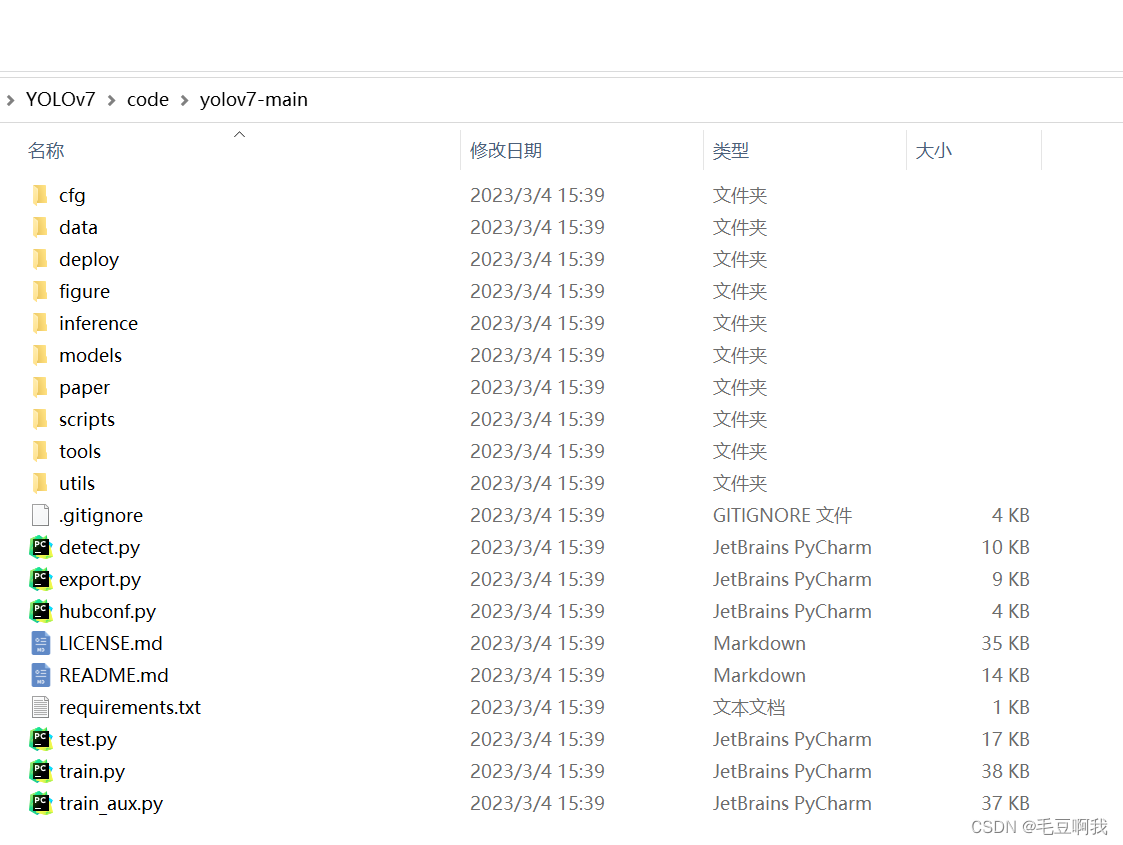Navigate to code in the breadcrumb path
Image resolution: width=1123 pixels, height=845 pixels.
[148, 99]
